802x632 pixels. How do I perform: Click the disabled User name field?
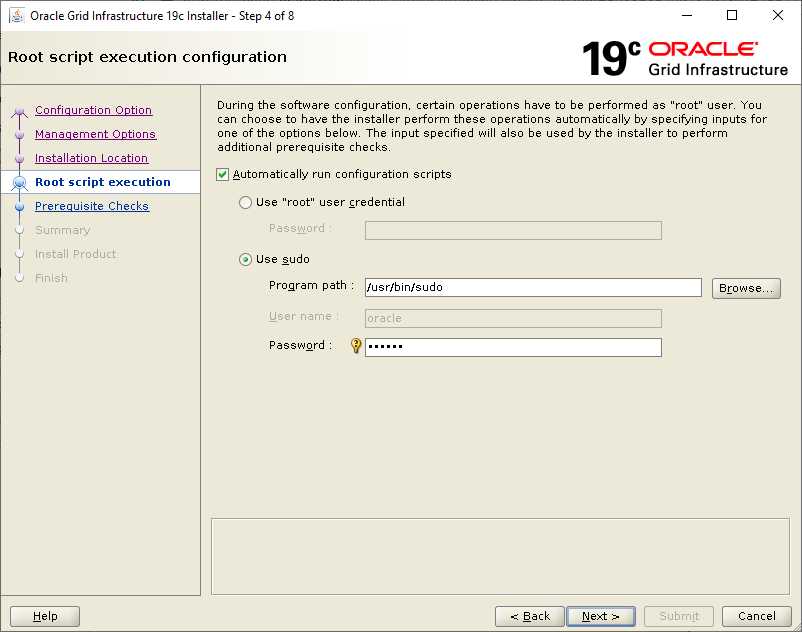(x=514, y=318)
